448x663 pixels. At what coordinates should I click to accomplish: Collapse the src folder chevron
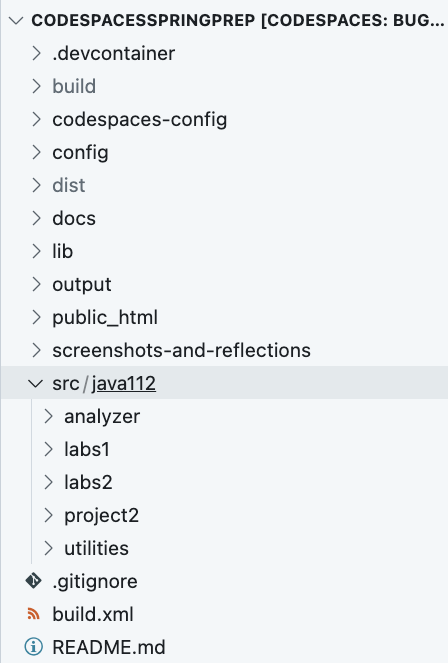[x=35, y=384]
